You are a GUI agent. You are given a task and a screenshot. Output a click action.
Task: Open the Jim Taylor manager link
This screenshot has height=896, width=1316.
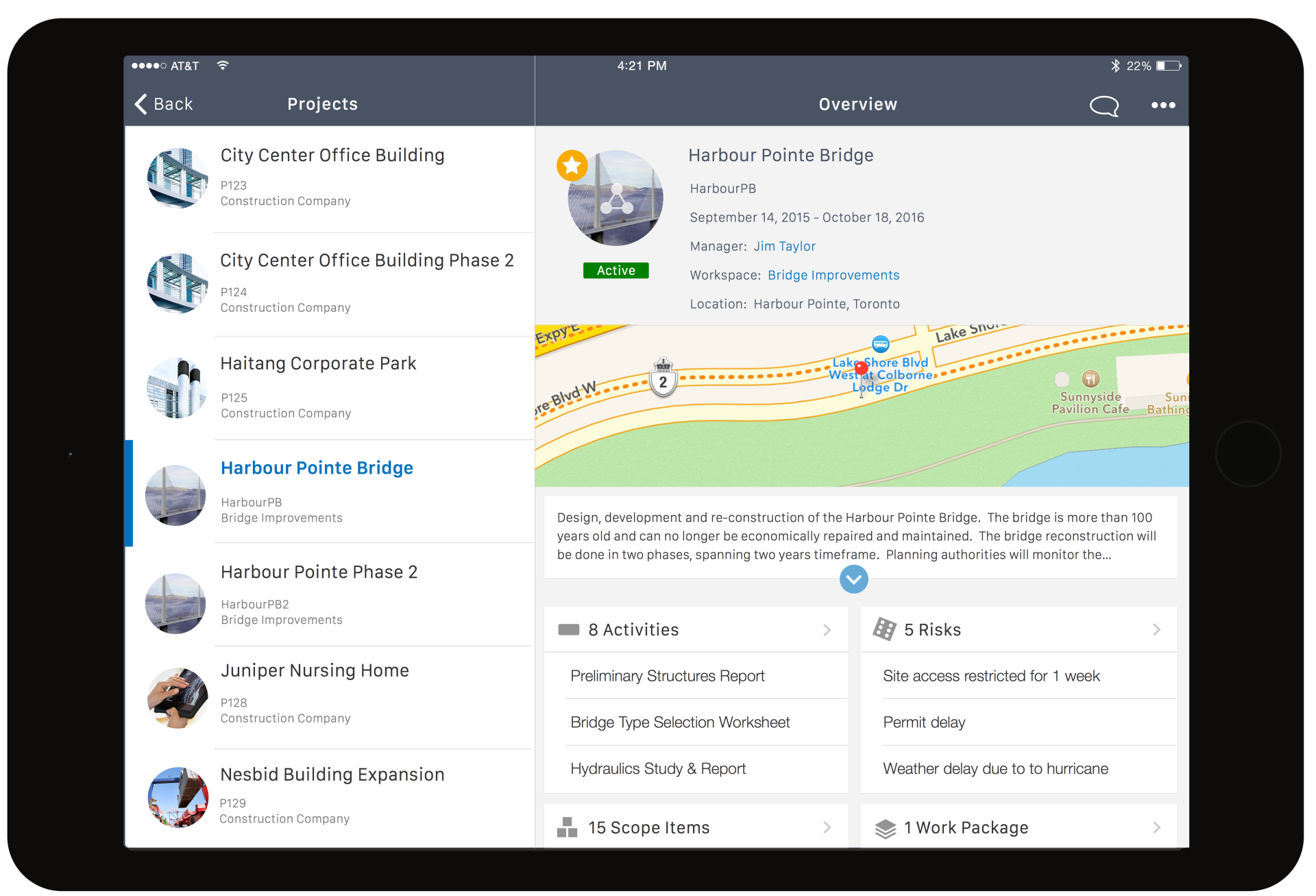pos(784,246)
